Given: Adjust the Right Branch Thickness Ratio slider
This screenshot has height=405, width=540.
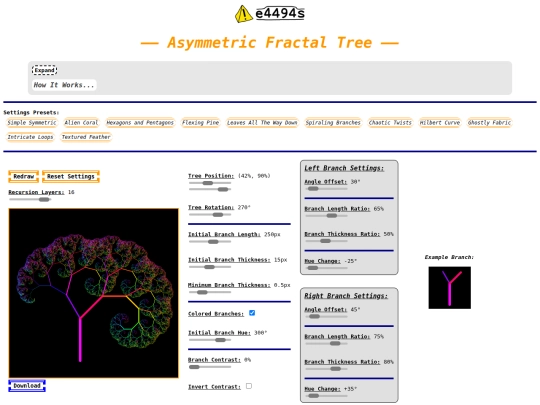Looking at the screenshot, I should [326, 368].
